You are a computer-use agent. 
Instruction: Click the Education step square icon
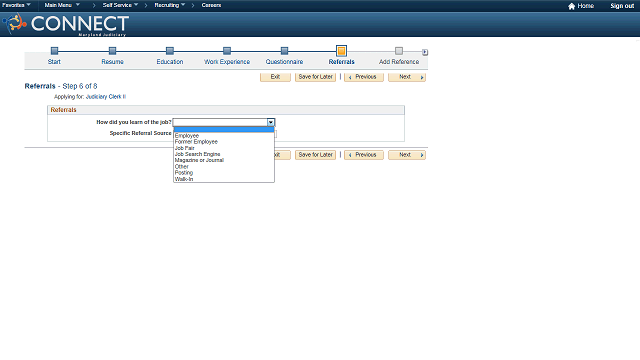tap(170, 51)
